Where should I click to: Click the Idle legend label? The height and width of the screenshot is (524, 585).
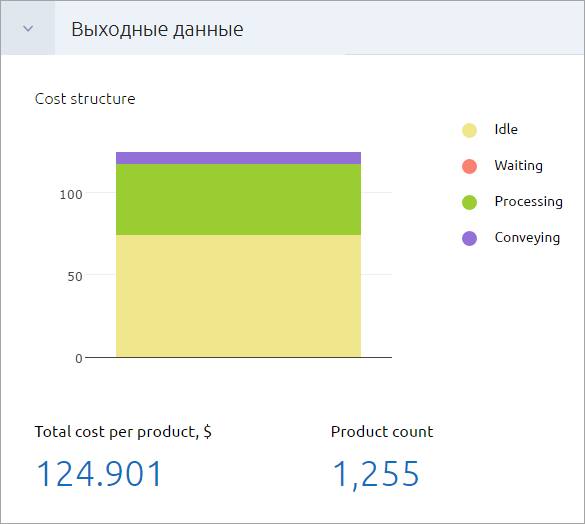pyautogui.click(x=506, y=130)
